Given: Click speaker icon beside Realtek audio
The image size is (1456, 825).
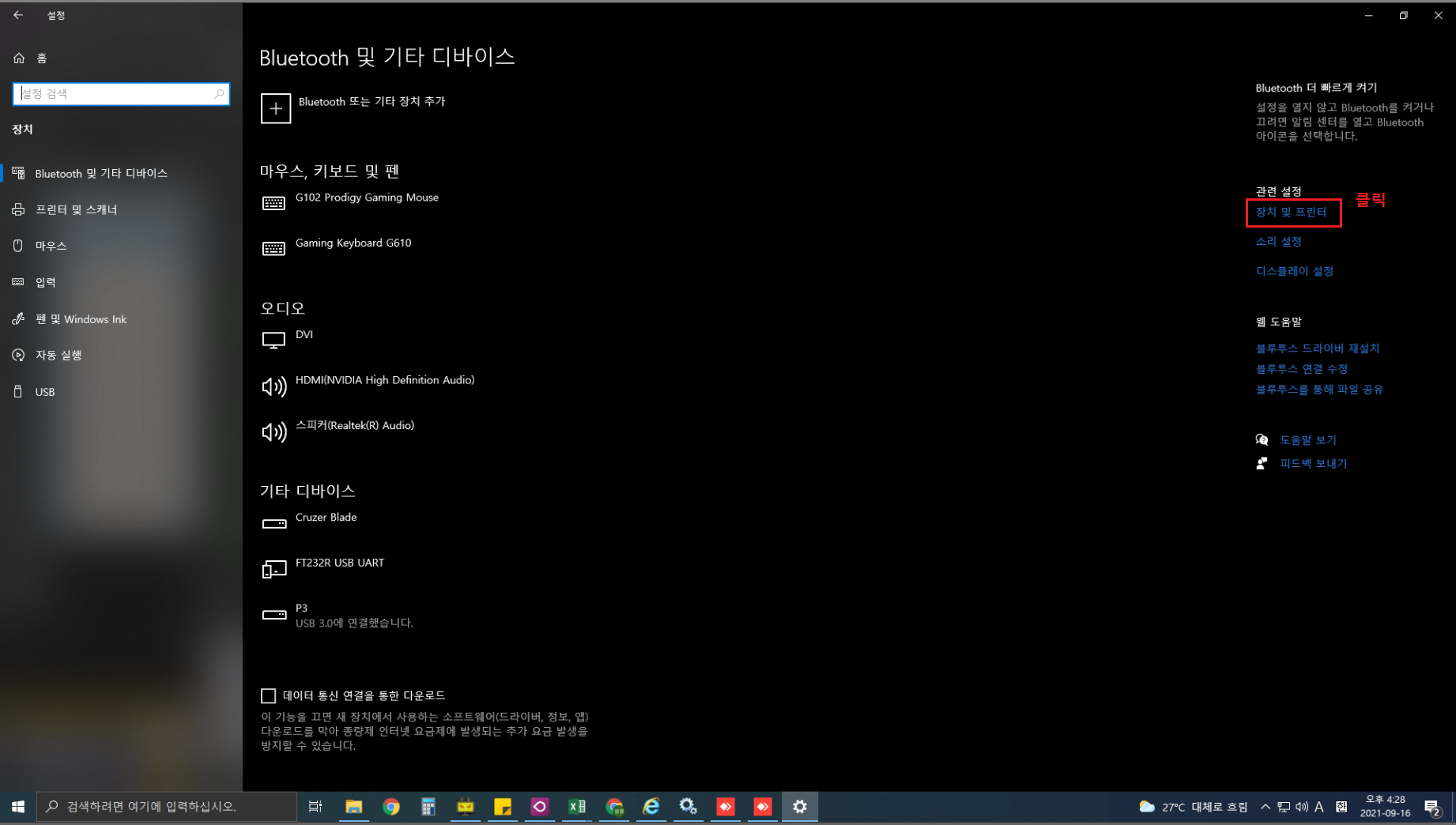Looking at the screenshot, I should coord(273,431).
